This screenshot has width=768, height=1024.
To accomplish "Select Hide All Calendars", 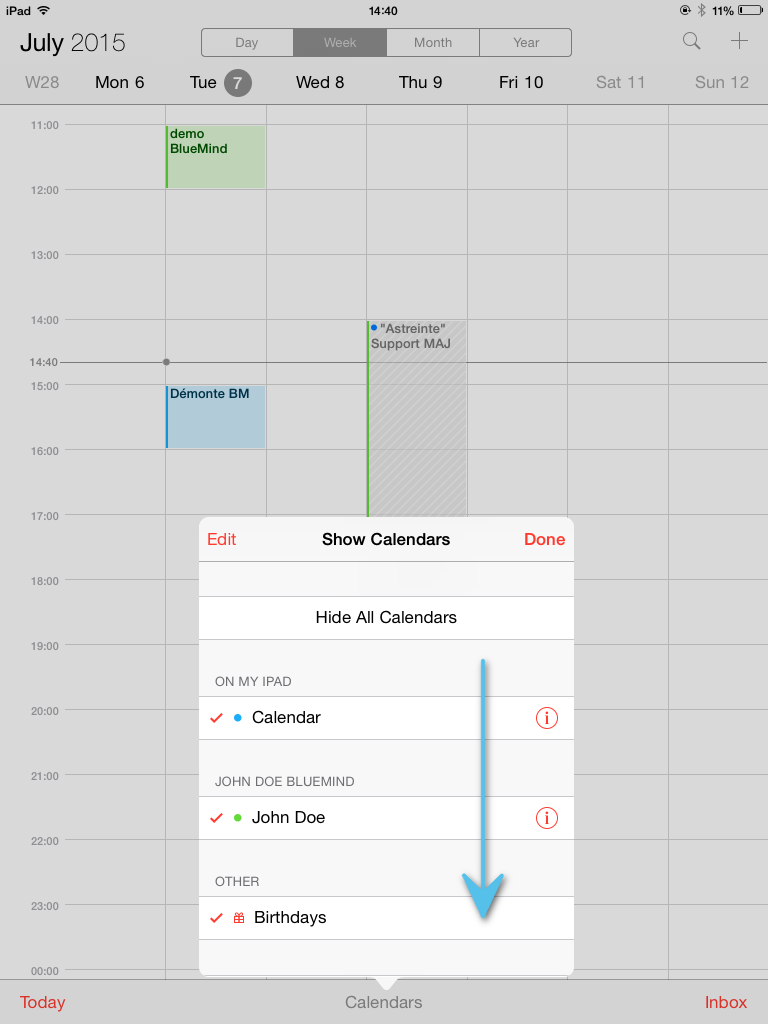I will [386, 618].
